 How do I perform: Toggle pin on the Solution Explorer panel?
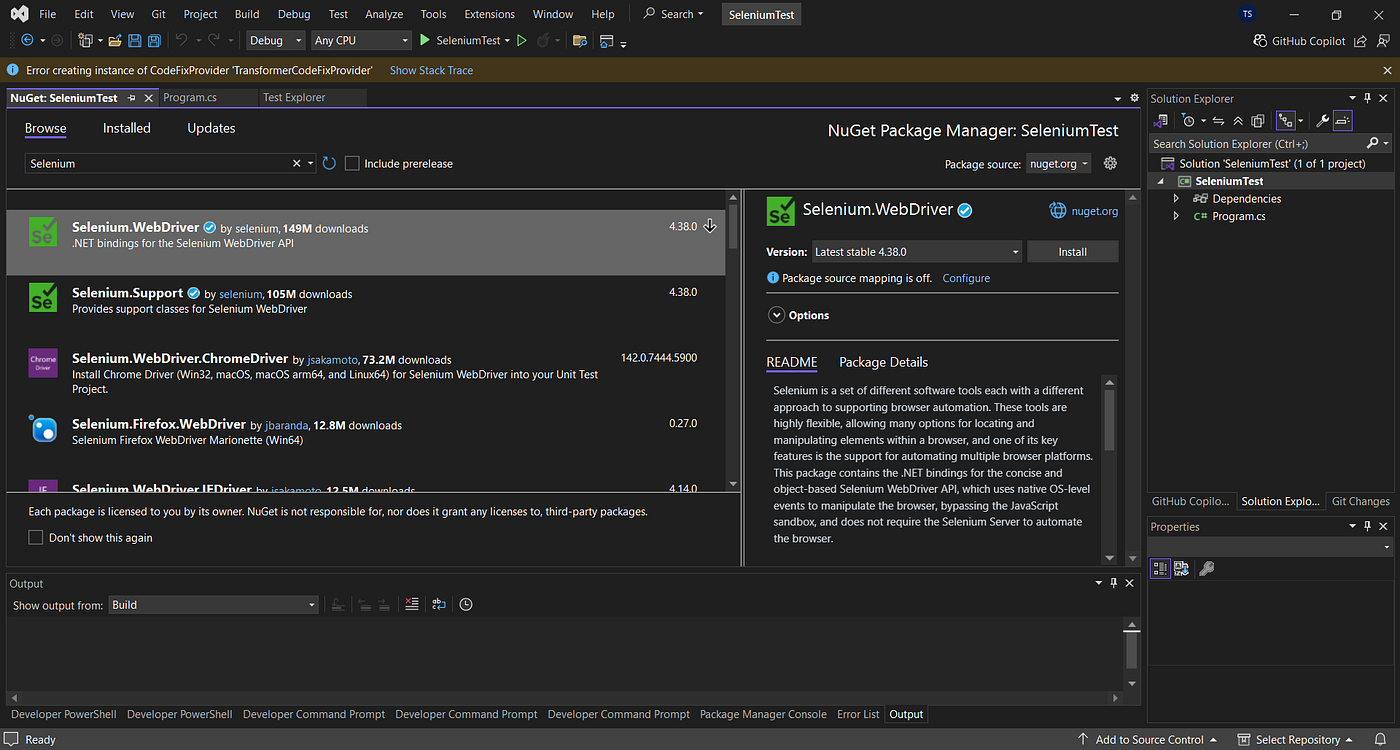(x=1368, y=99)
